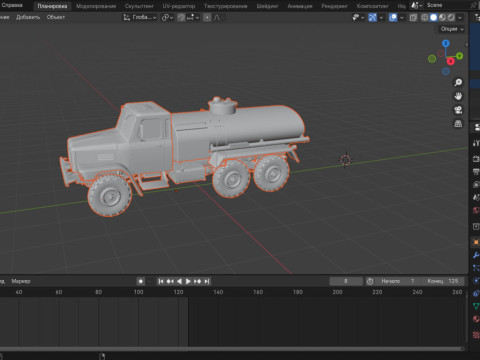Open the Object properties tab
Viewport: 480px width, 360px height.
[476, 242]
